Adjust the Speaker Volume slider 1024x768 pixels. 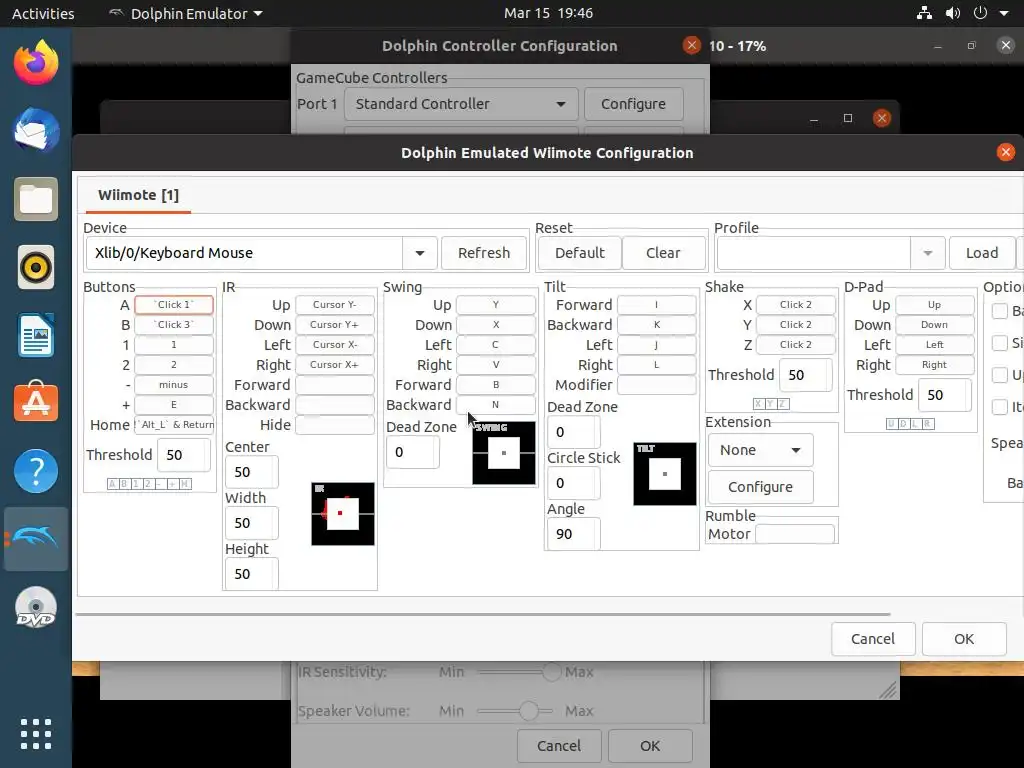(x=528, y=711)
